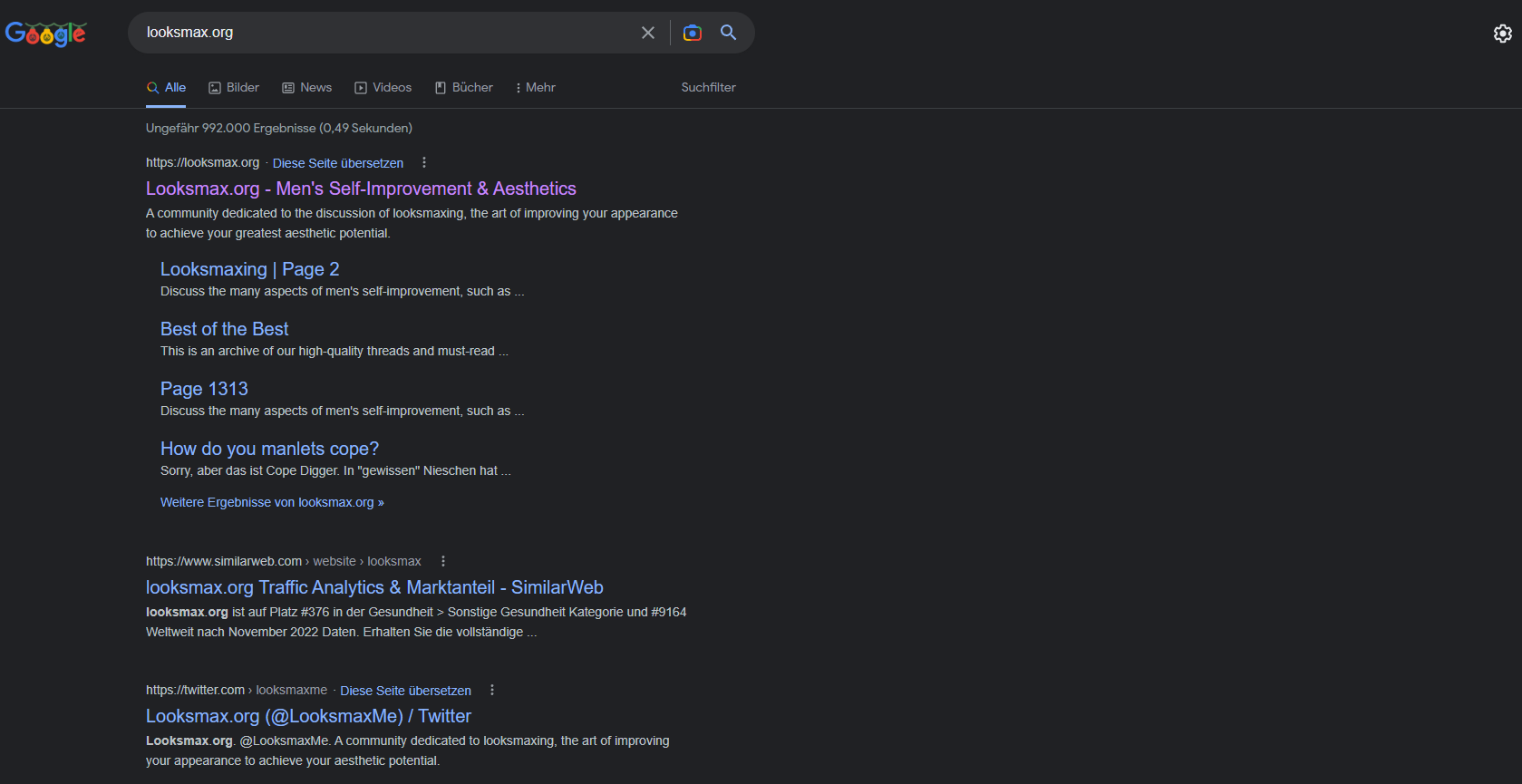The height and width of the screenshot is (784, 1522).
Task: Click the https://www.similarweb.com URL breadcrumb
Action: (284, 561)
